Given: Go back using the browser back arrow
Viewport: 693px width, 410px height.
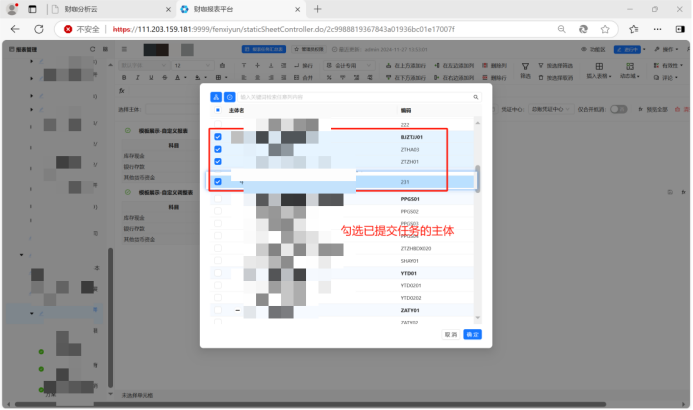Looking at the screenshot, I should 15,29.
